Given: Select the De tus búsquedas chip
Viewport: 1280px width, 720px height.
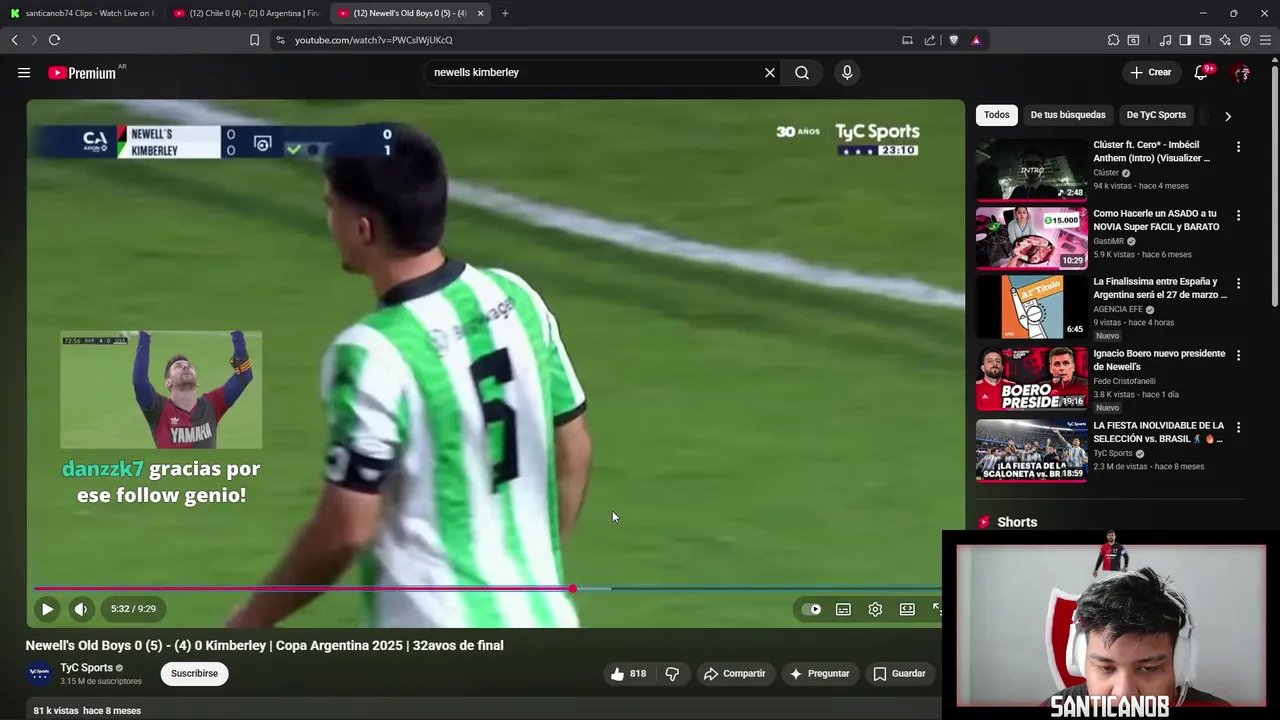Looking at the screenshot, I should click(x=1068, y=115).
